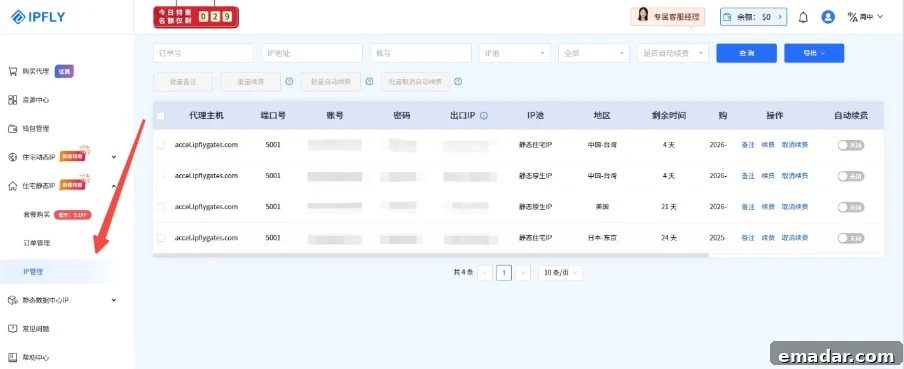The width and height of the screenshot is (904, 369).
Task: Open the notification bell
Action: 803,17
